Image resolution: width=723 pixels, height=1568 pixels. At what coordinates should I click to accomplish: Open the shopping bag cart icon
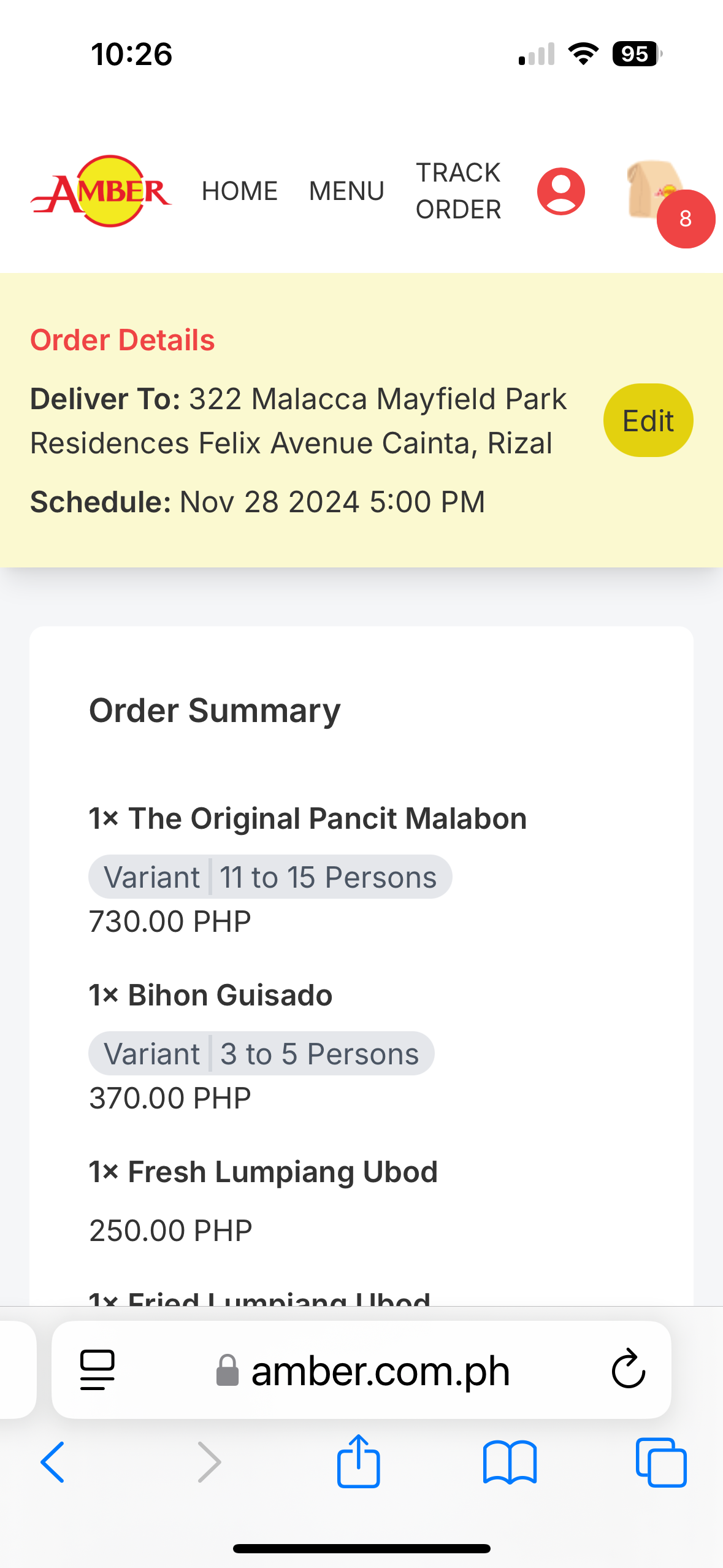[x=652, y=188]
